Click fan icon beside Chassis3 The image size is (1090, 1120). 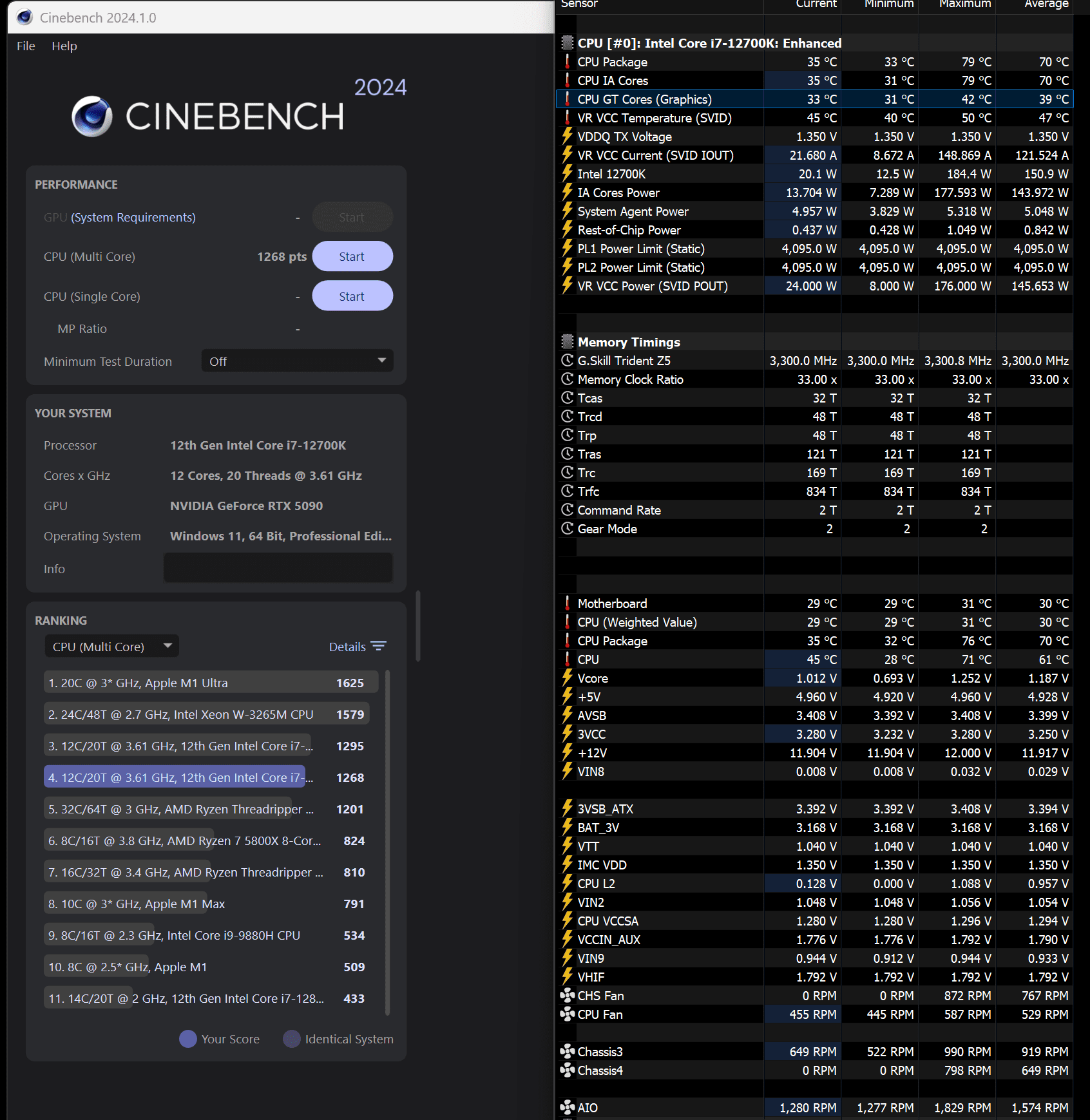click(567, 1052)
